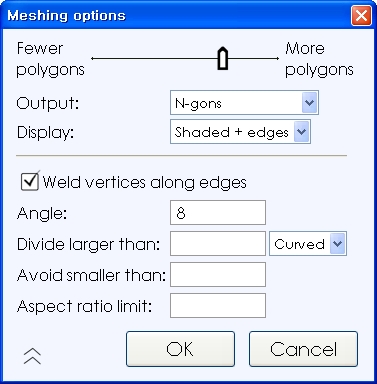Screen dimensions: 377x384
Task: Click the arrow on the Curved dropdown
Action: pos(338,244)
